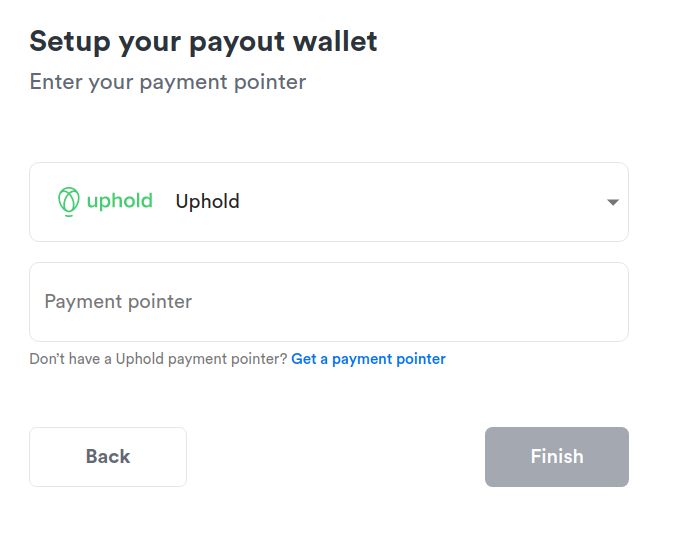
Task: Click the green Uphold logo emblem
Action: click(x=68, y=201)
